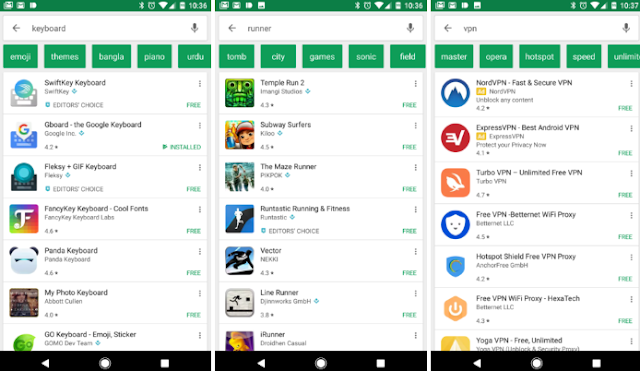Tap microphone in keyboard search bar
The height and width of the screenshot is (371, 640).
195,28
